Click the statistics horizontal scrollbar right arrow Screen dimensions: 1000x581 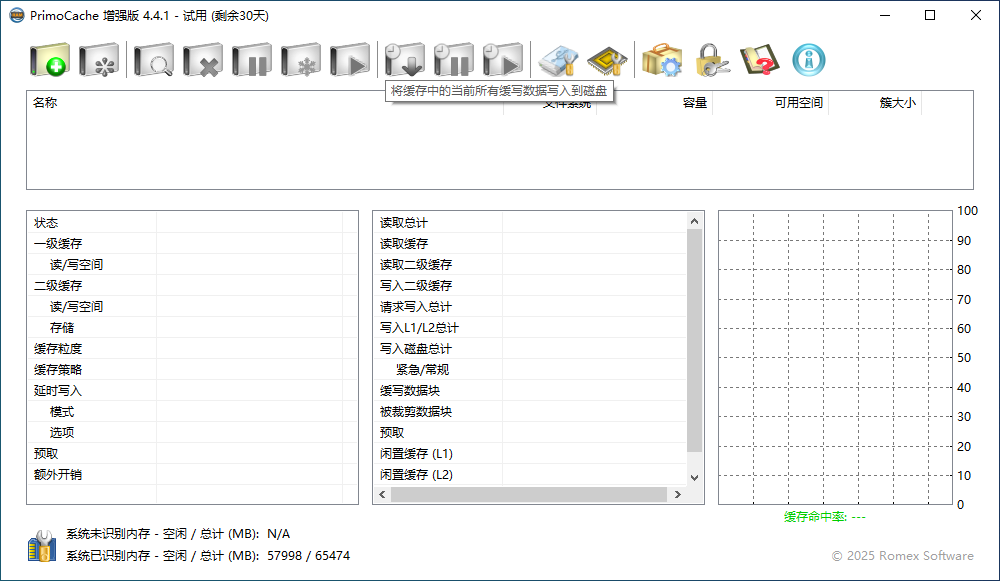tap(677, 495)
